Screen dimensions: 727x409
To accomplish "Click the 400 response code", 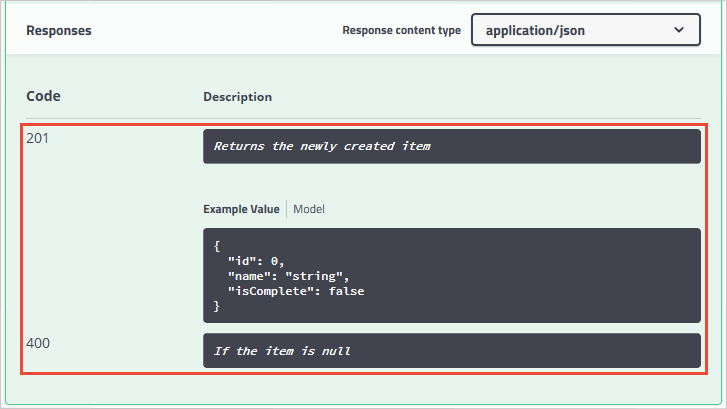I will (37, 343).
